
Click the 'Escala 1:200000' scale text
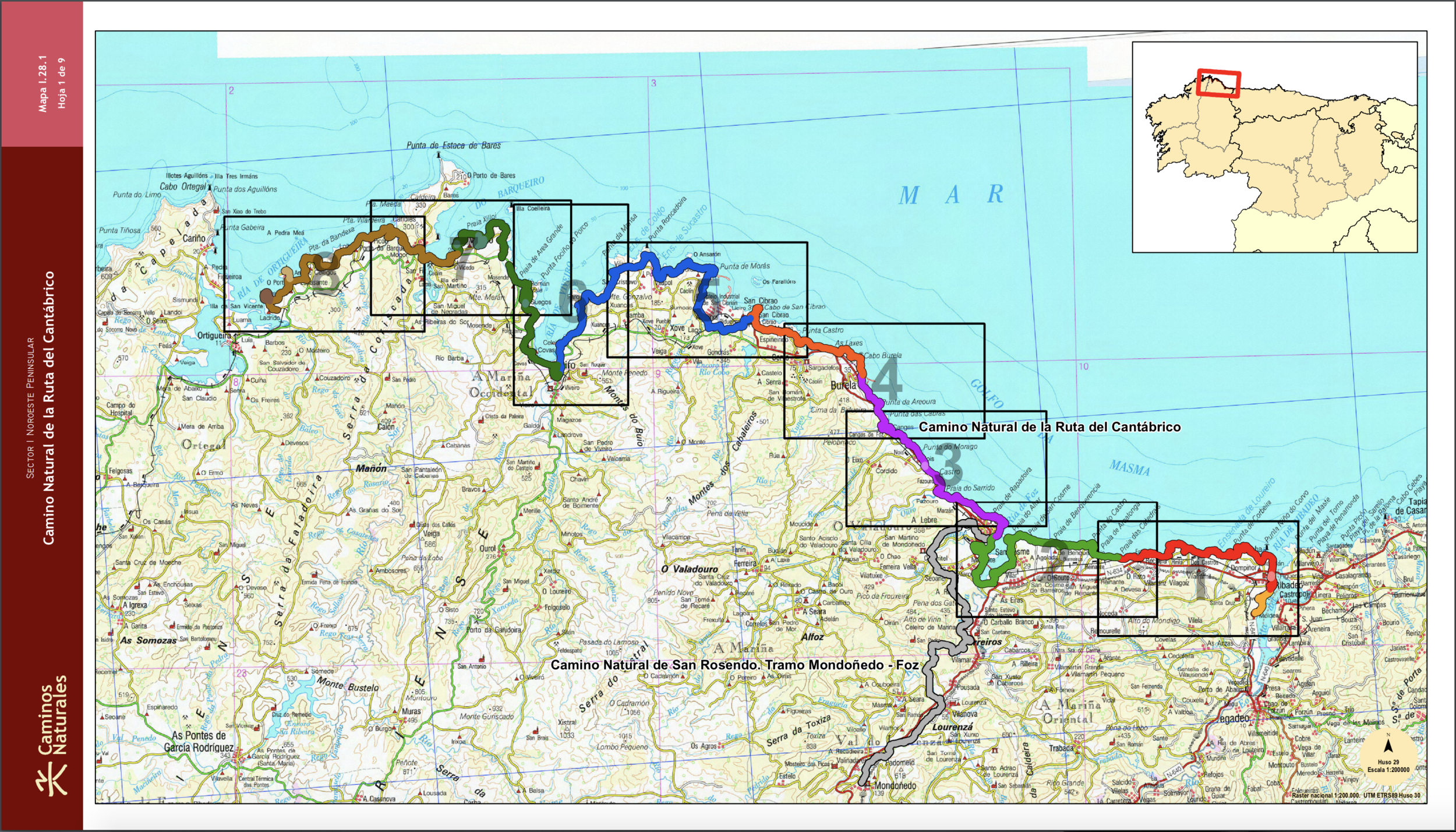click(1388, 770)
